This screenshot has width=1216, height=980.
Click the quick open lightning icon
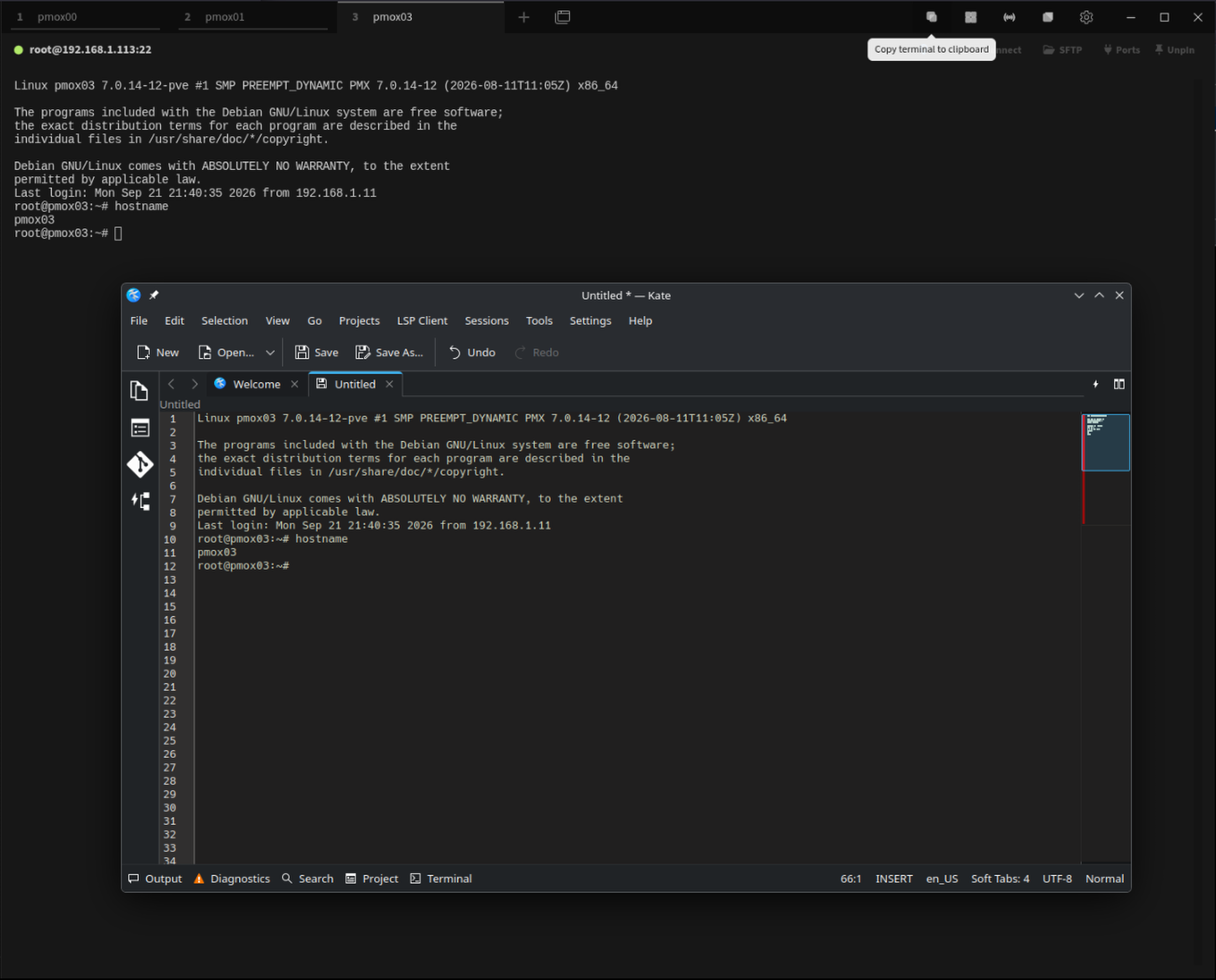(1095, 384)
